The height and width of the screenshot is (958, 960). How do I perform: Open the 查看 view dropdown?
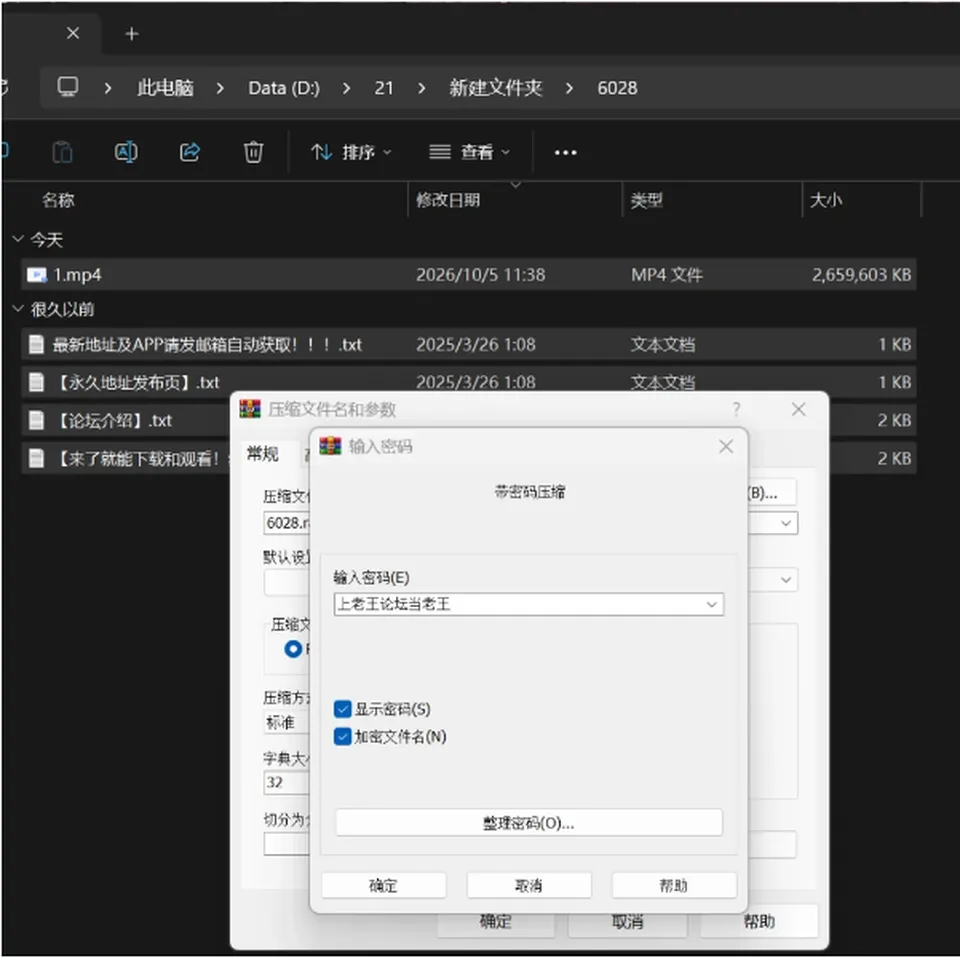click(469, 152)
